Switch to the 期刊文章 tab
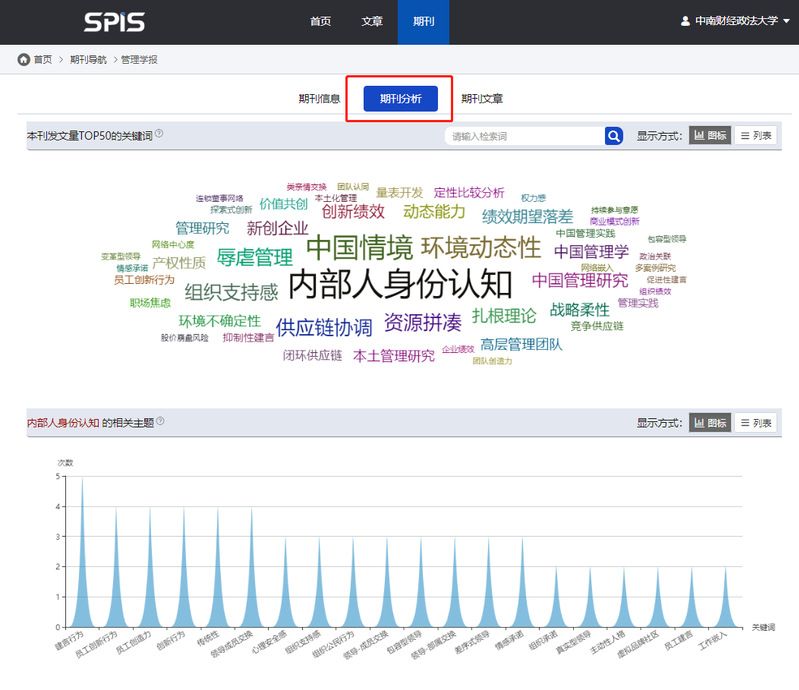Viewport: 799px width, 690px height. pyautogui.click(x=482, y=99)
